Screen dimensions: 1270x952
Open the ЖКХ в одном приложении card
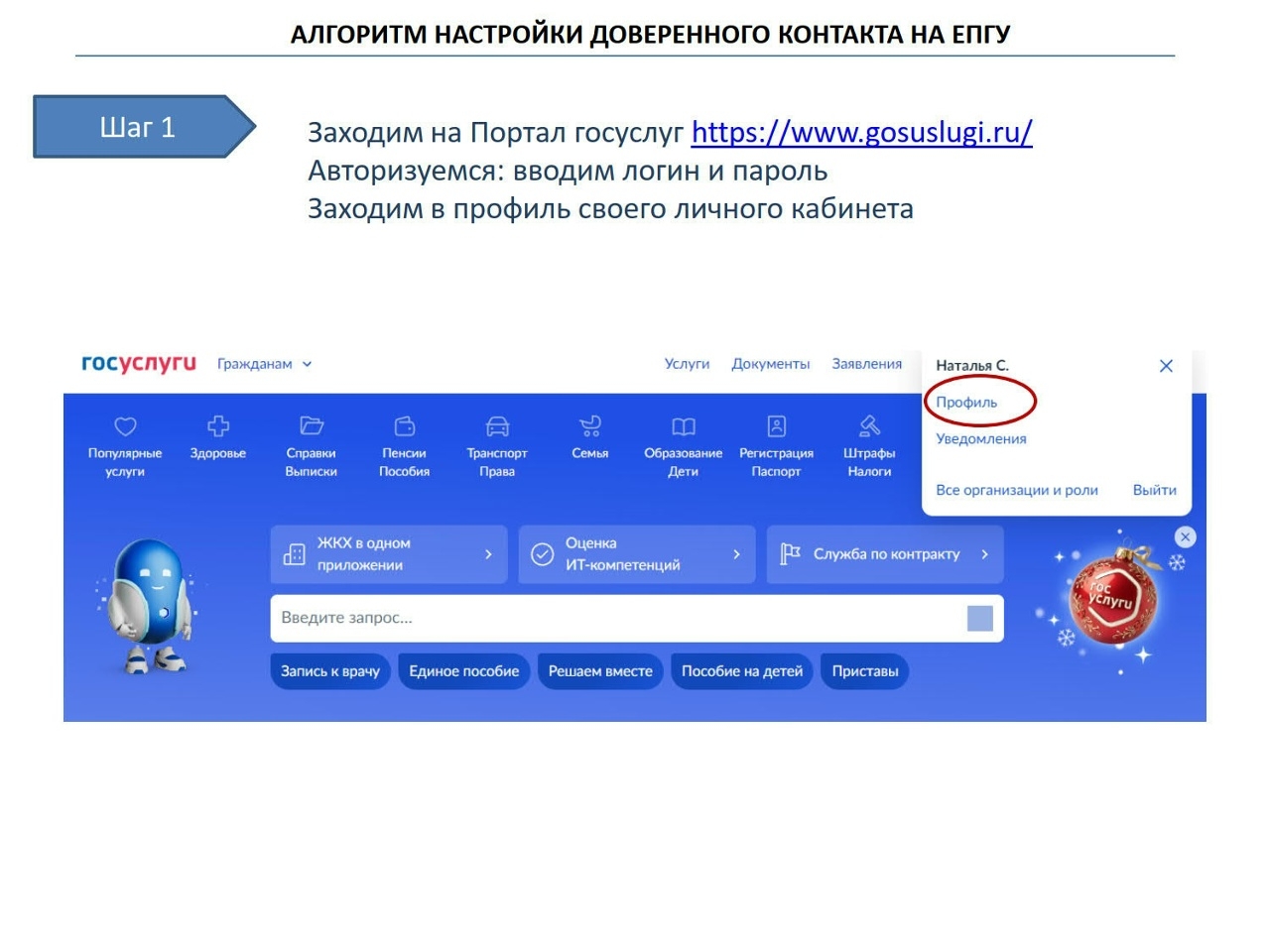click(x=389, y=553)
